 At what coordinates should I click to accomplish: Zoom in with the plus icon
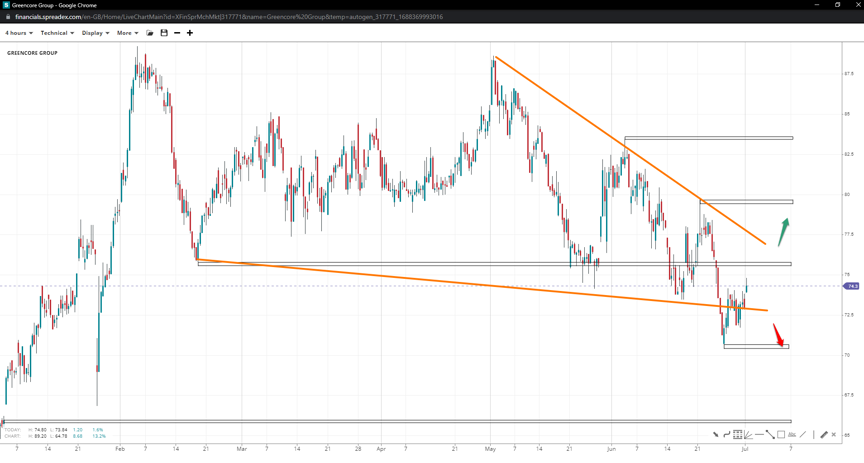tap(190, 33)
